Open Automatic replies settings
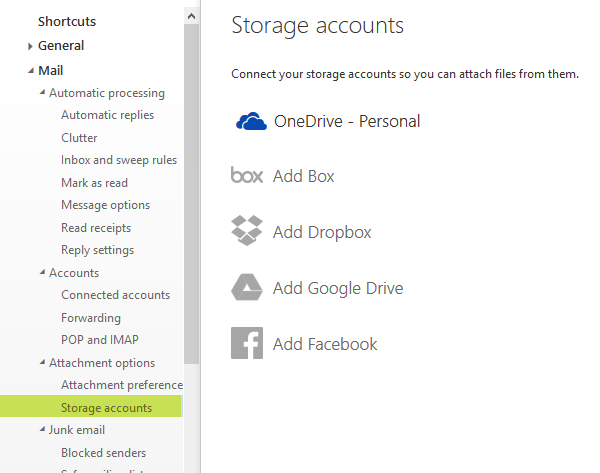600x473 pixels. pos(108,115)
